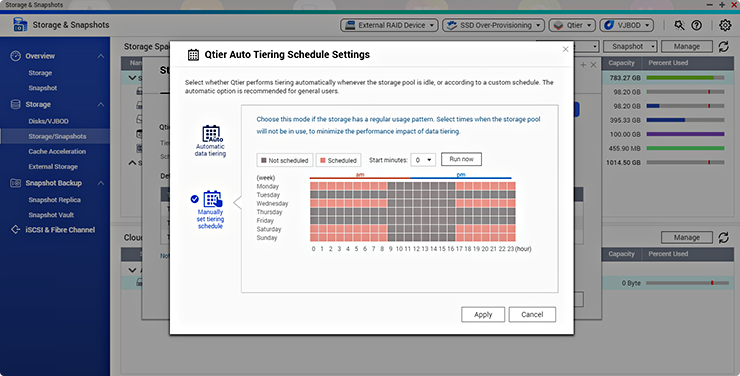Click the cloud section Manage button
This screenshot has height=376, width=740.
tap(687, 237)
